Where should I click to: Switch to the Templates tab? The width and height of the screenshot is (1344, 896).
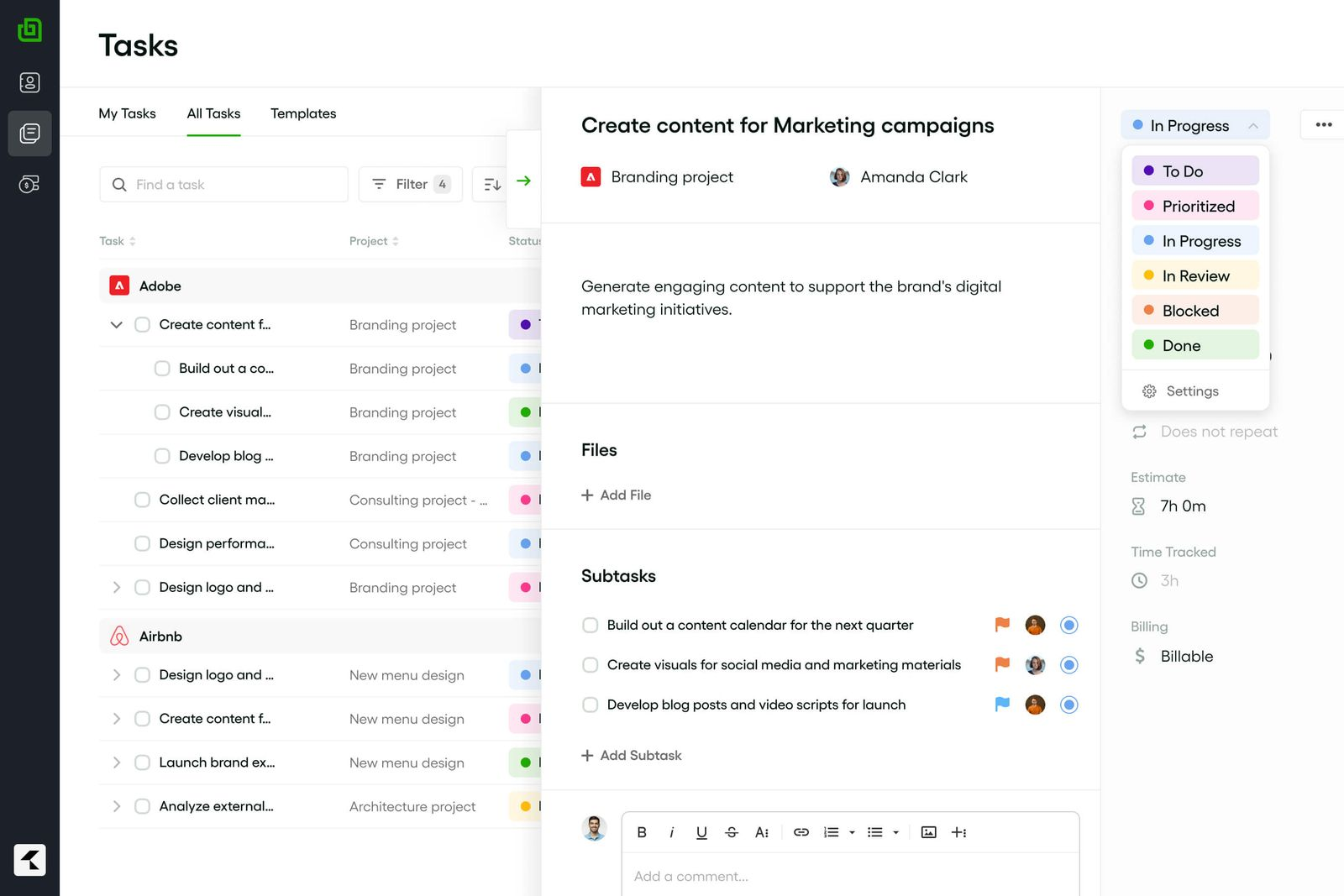pyautogui.click(x=303, y=113)
